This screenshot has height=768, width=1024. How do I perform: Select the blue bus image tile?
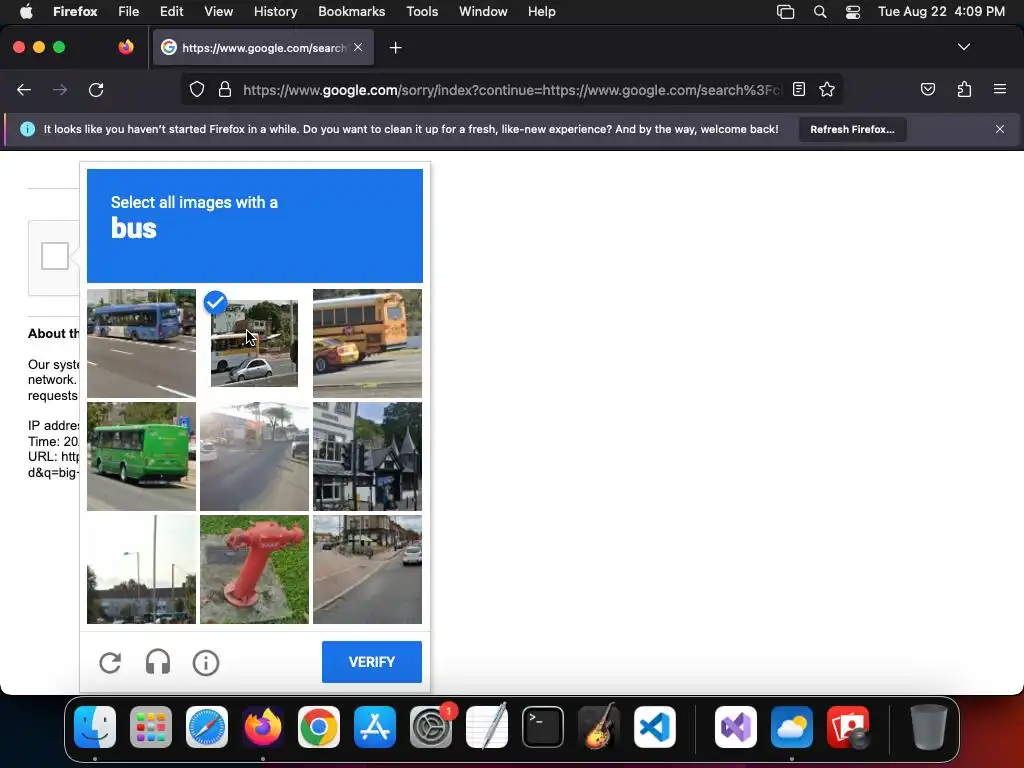click(x=141, y=344)
